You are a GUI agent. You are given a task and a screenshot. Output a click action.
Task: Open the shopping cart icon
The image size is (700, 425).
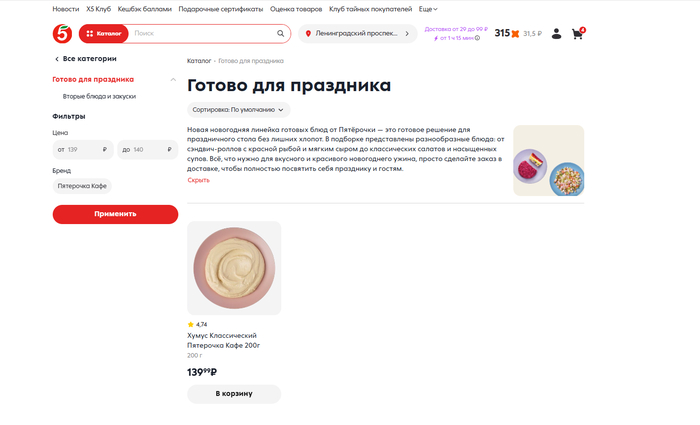pyautogui.click(x=577, y=34)
